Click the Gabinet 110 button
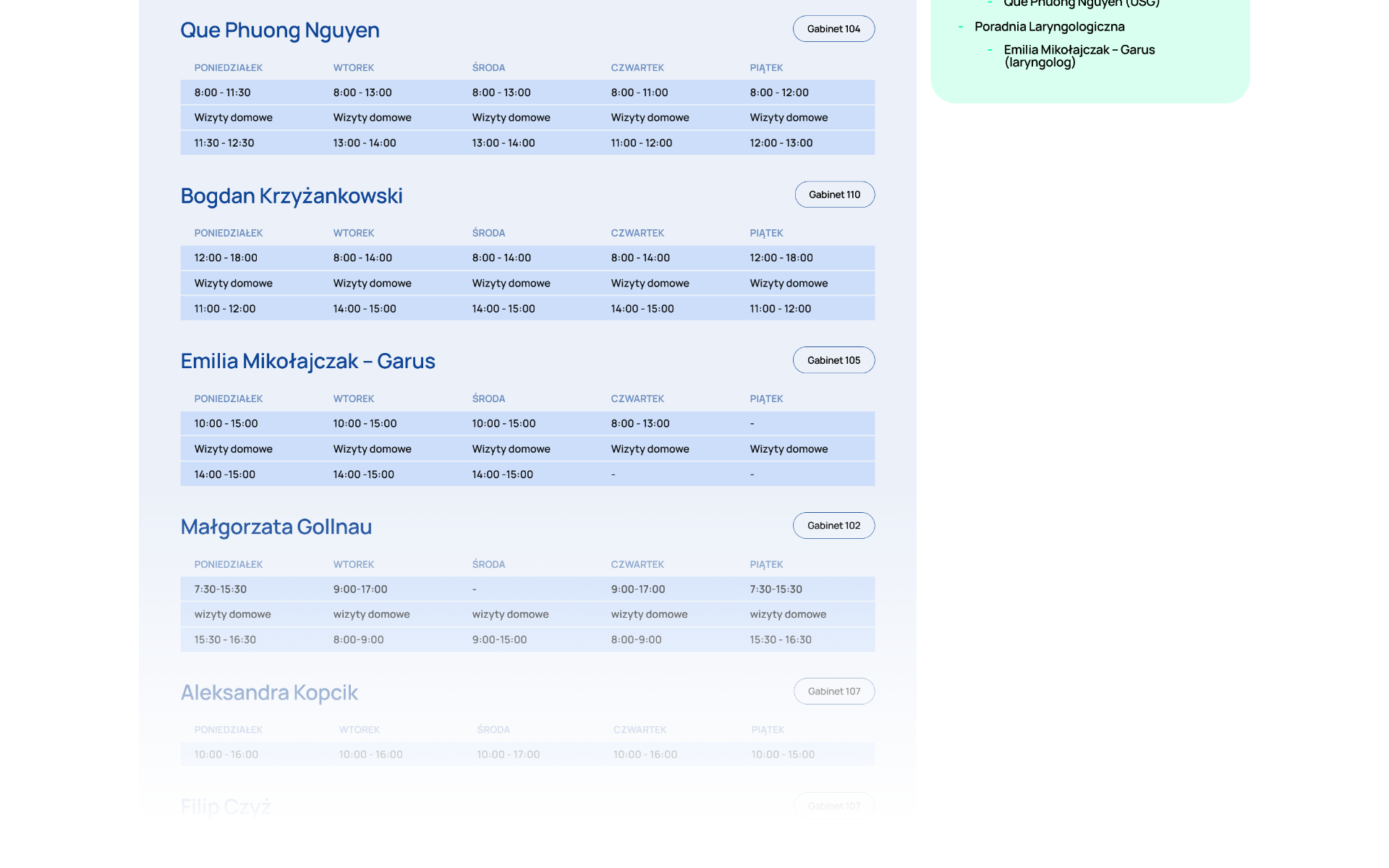 tap(834, 195)
